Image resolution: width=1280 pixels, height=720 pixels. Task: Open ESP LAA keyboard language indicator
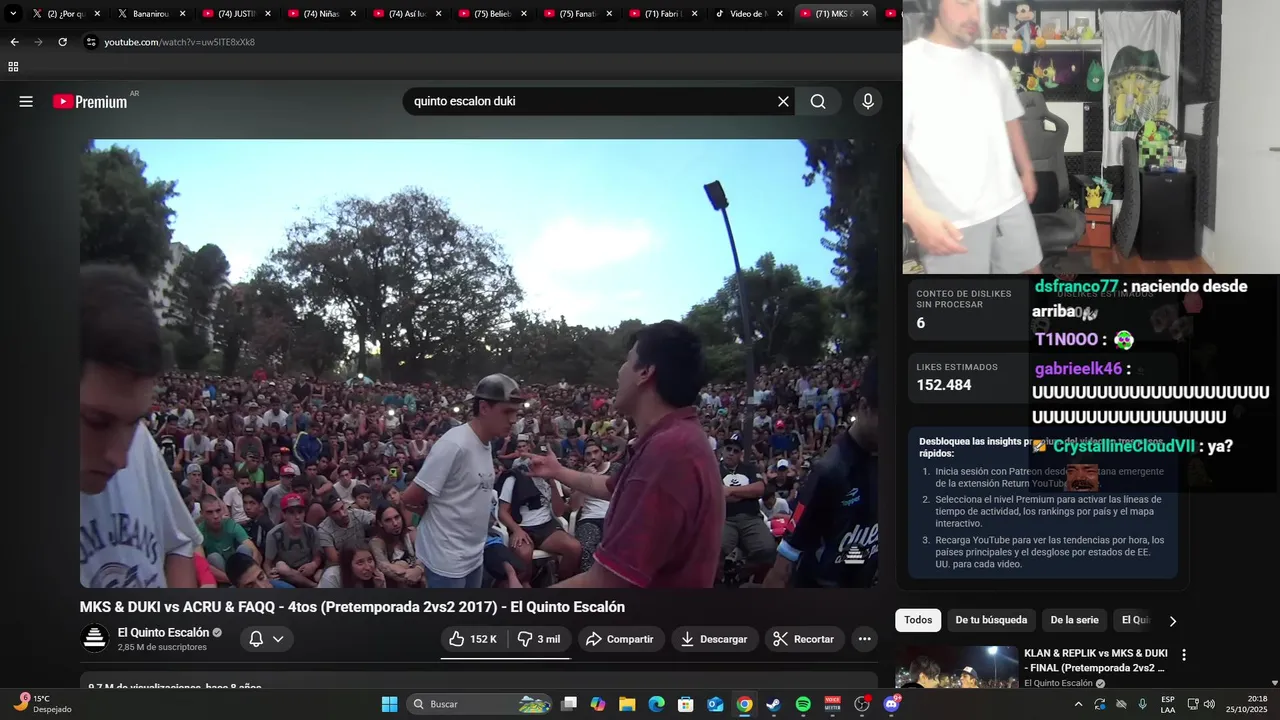coord(1168,704)
